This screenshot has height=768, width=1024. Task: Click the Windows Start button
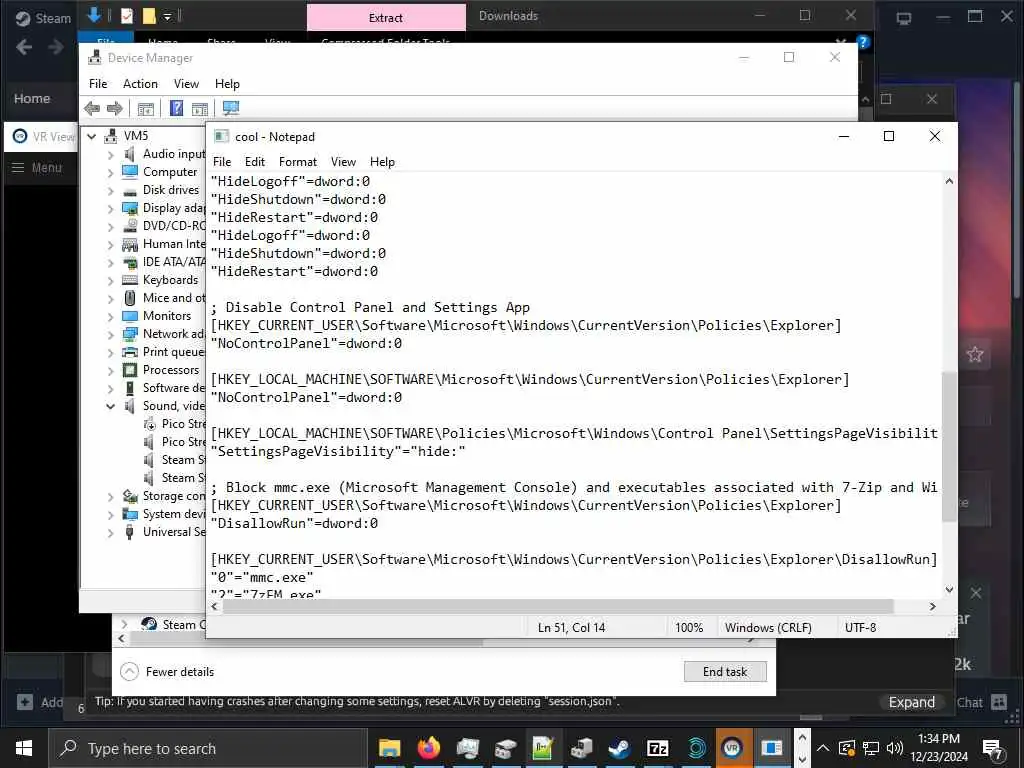pos(24,748)
